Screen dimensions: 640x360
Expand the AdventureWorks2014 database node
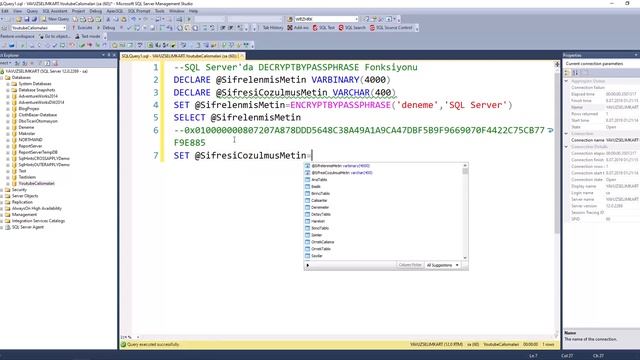pyautogui.click(x=8, y=96)
